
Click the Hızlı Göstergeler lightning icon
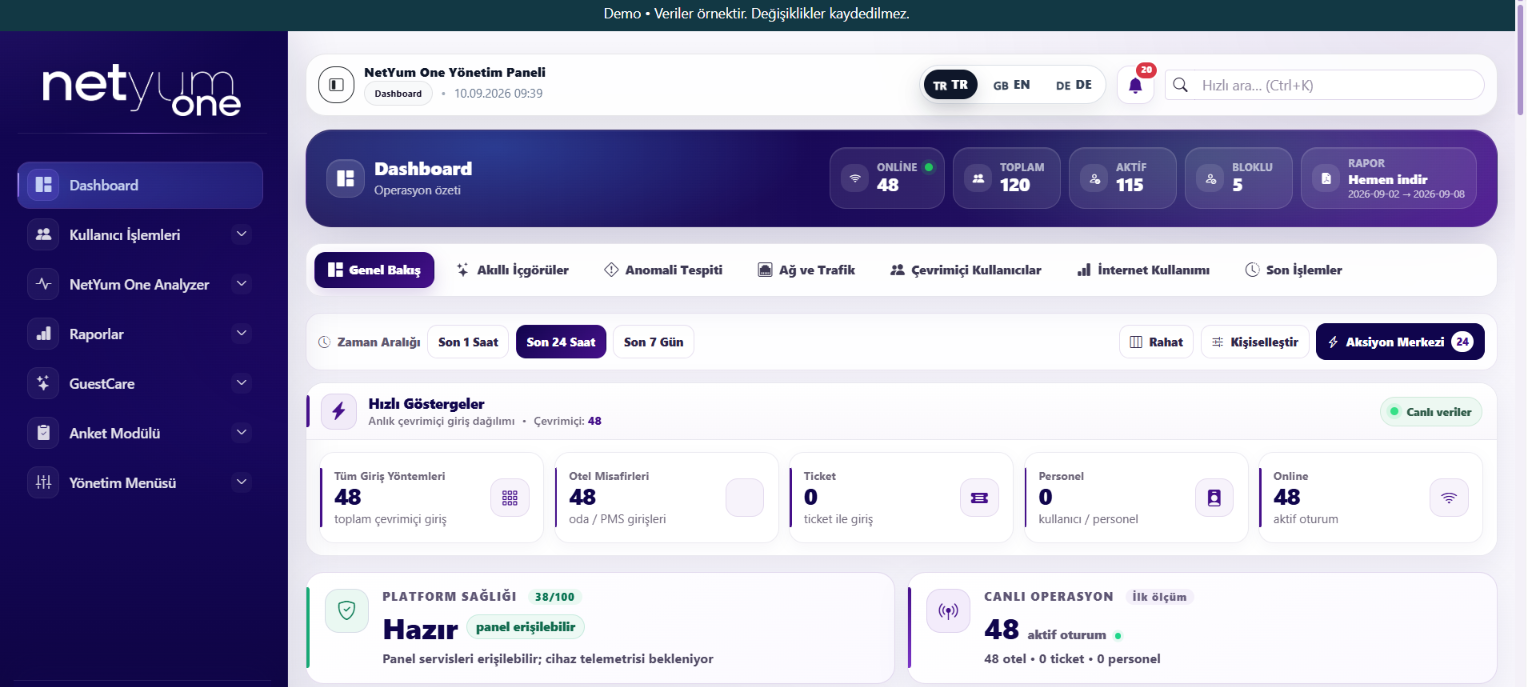click(x=339, y=411)
